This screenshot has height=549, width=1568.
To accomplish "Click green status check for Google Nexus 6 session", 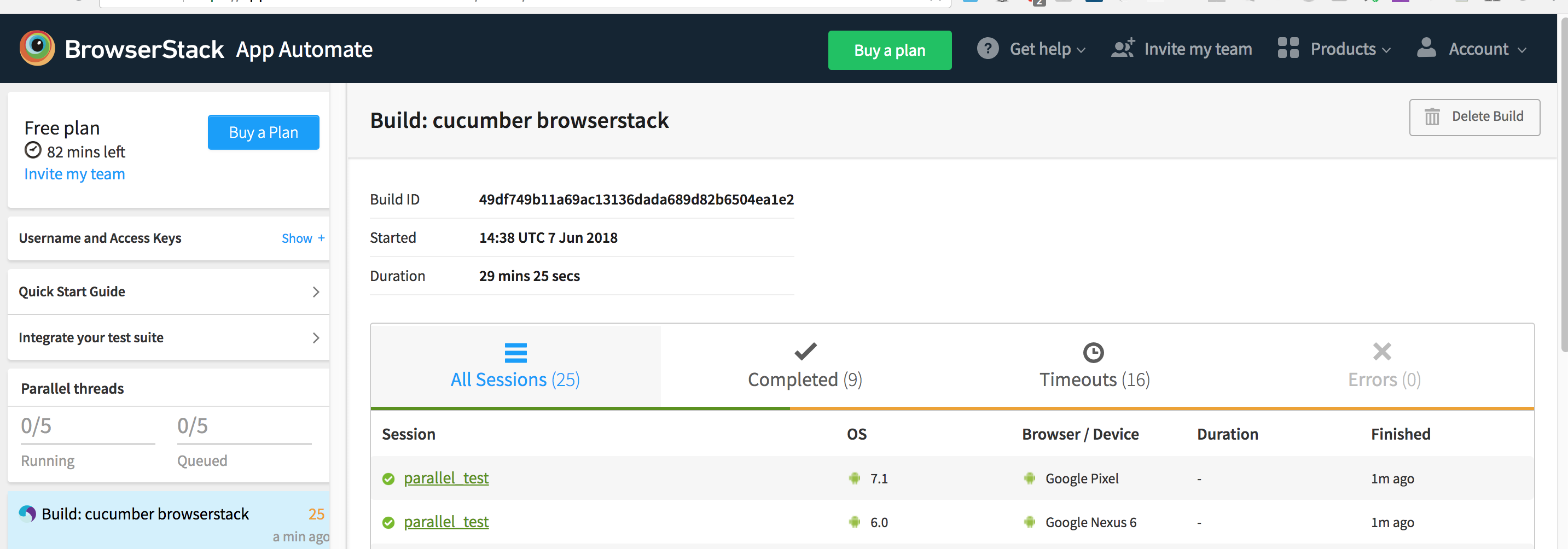I will tap(388, 523).
